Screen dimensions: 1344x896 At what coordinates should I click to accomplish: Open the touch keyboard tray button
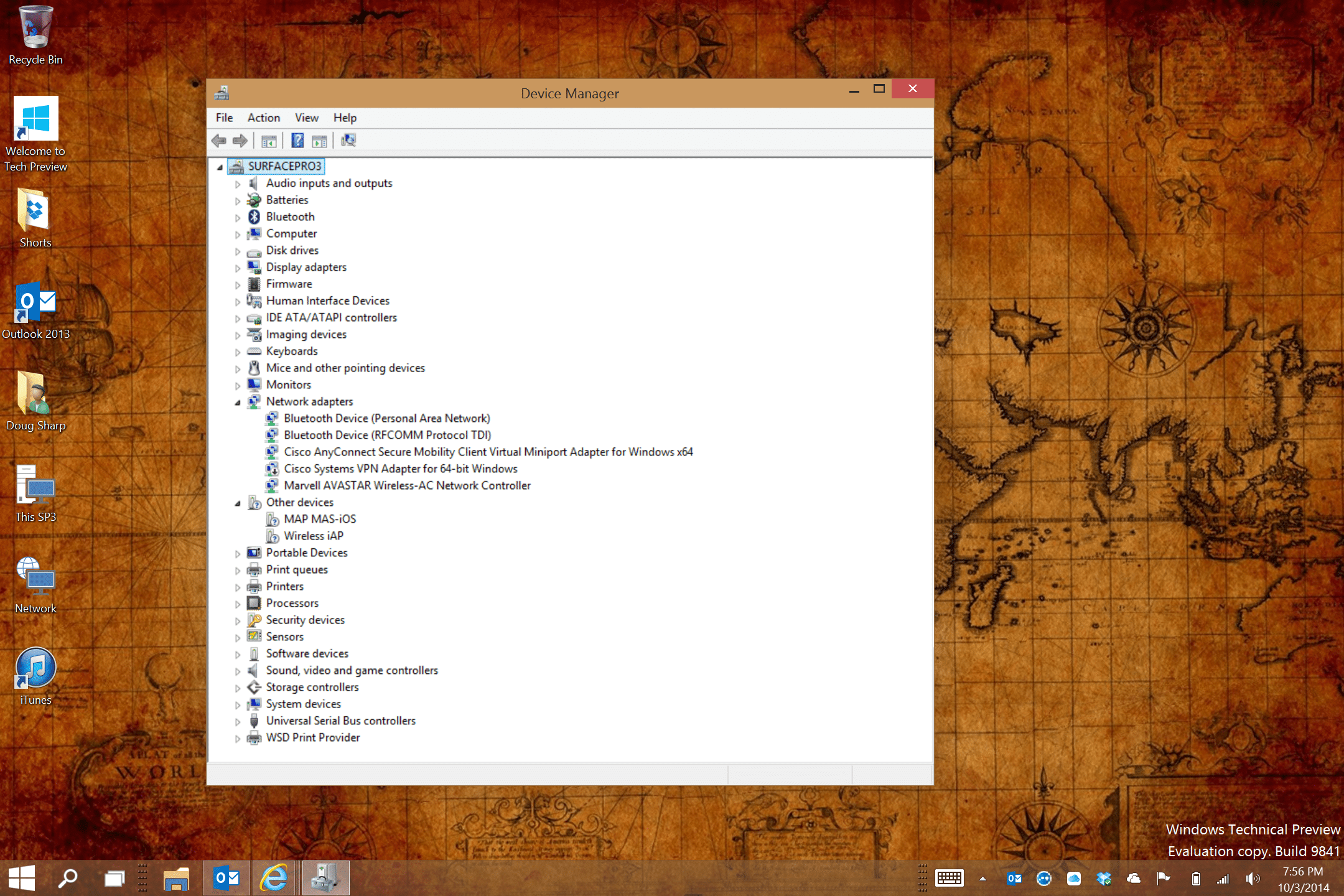point(950,878)
